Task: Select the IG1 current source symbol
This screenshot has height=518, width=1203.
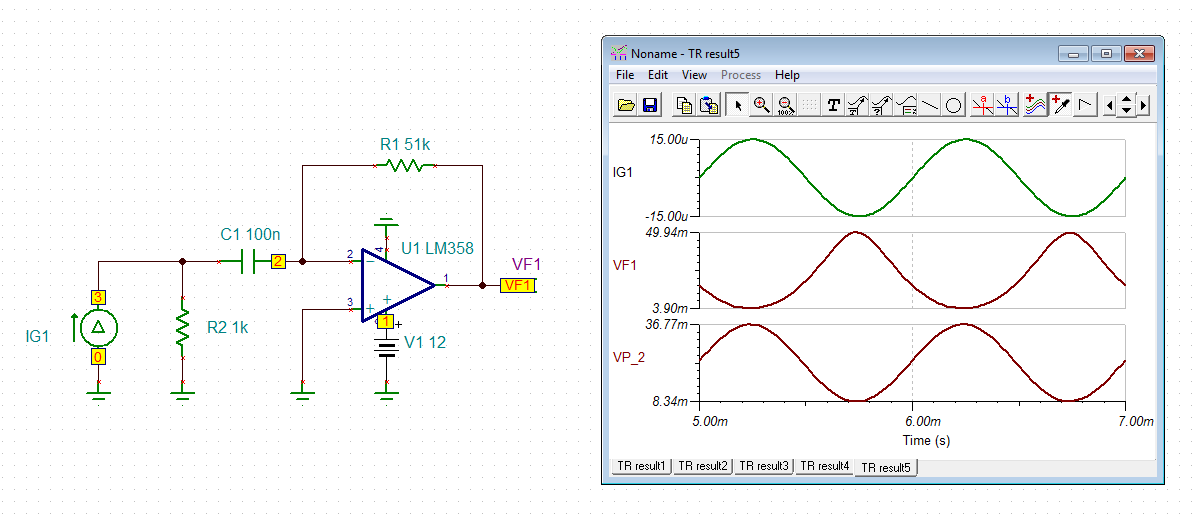Action: click(98, 326)
